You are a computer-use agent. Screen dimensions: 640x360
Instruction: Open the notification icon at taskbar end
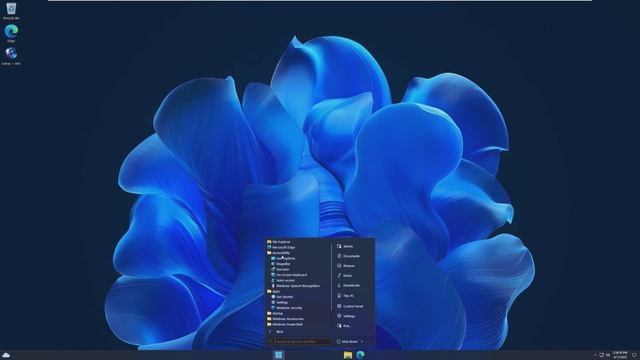(x=635, y=355)
